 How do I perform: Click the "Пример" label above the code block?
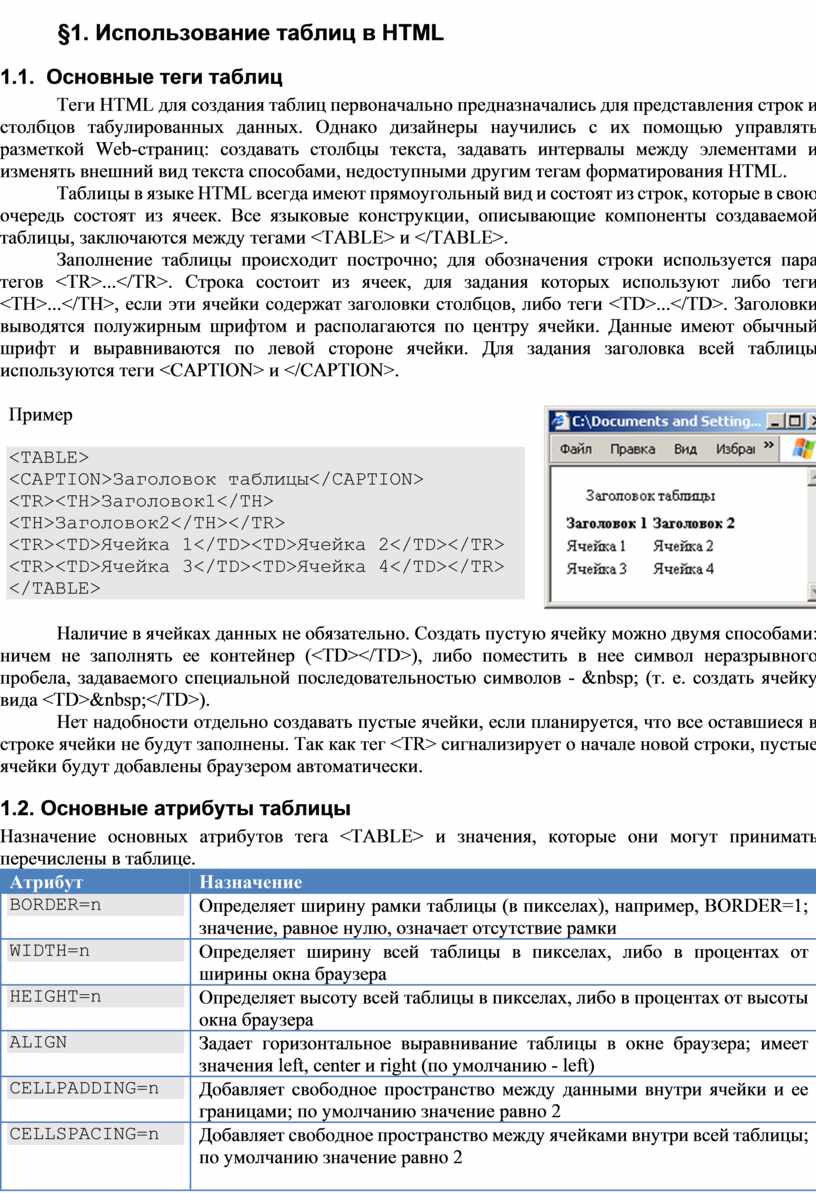pos(41,415)
